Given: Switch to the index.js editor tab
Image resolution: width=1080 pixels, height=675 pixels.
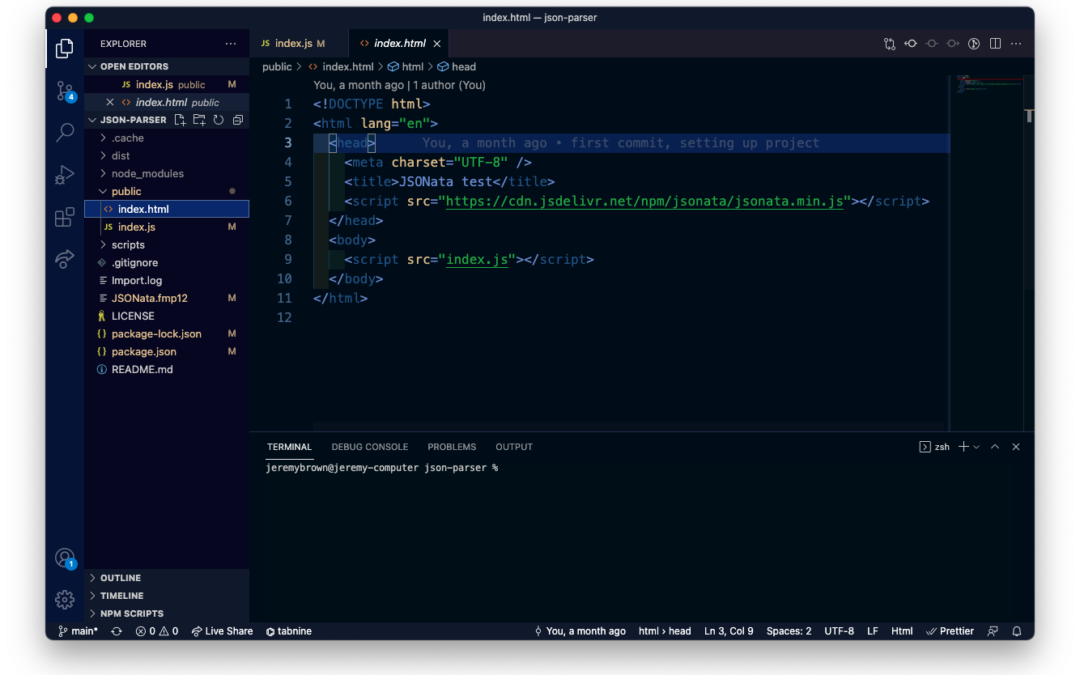Looking at the screenshot, I should (x=298, y=43).
